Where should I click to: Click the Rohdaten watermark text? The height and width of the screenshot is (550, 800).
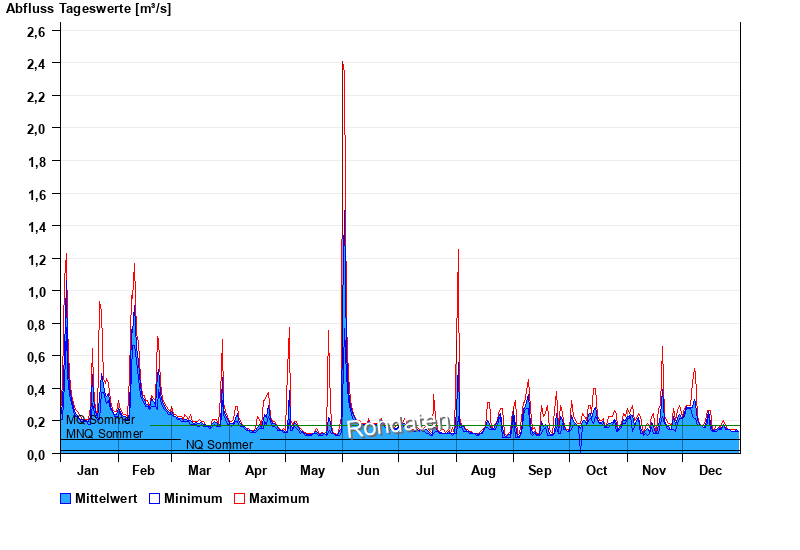click(x=398, y=425)
